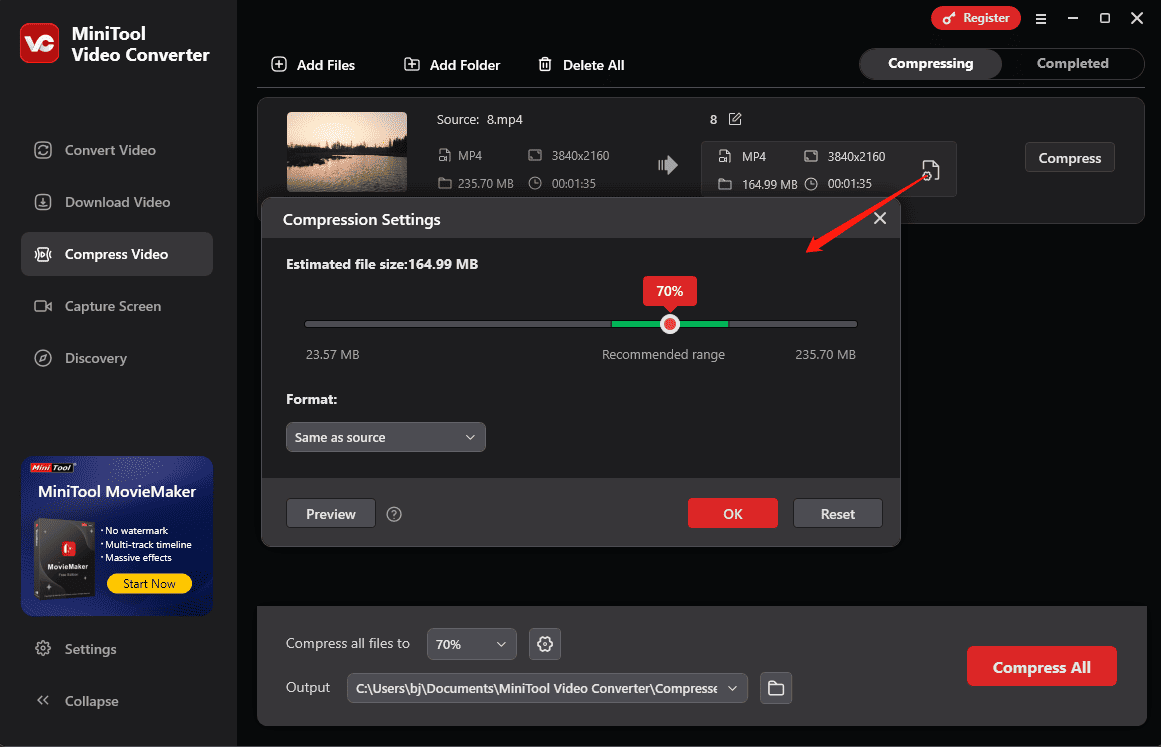Image resolution: width=1161 pixels, height=747 pixels.
Task: Open the Format dropdown Same as source
Action: coord(386,438)
